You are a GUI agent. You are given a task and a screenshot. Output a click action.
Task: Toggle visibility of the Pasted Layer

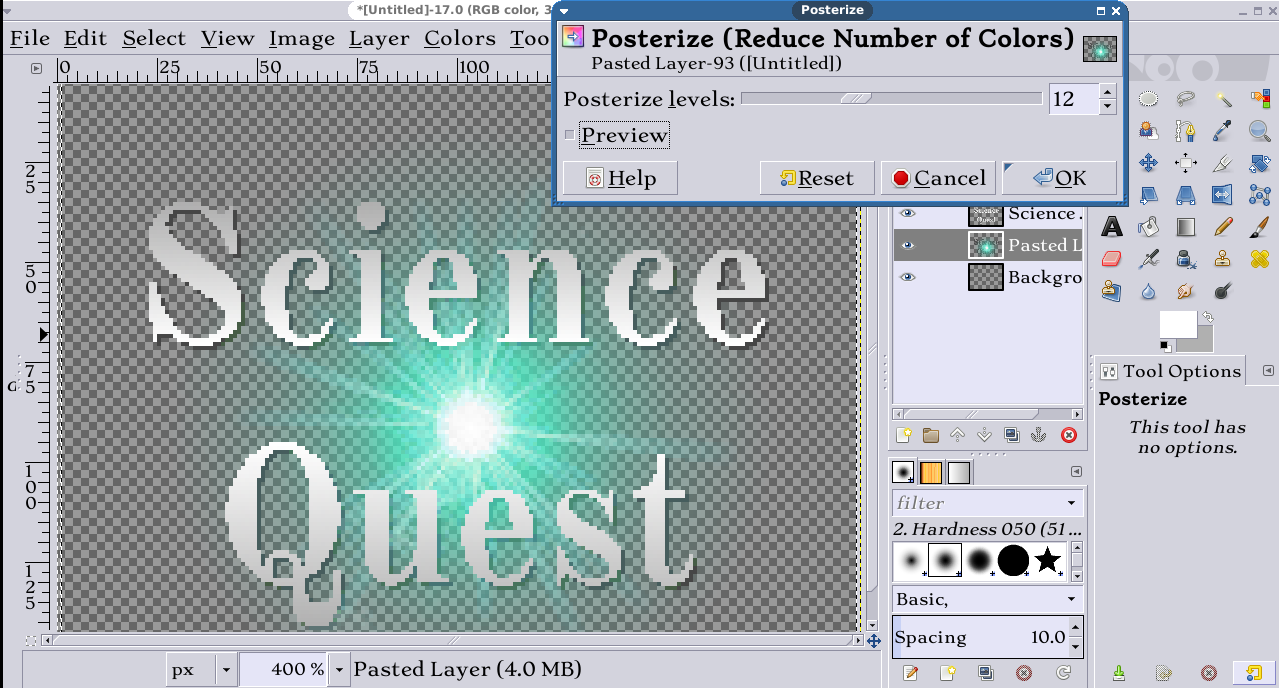908,245
